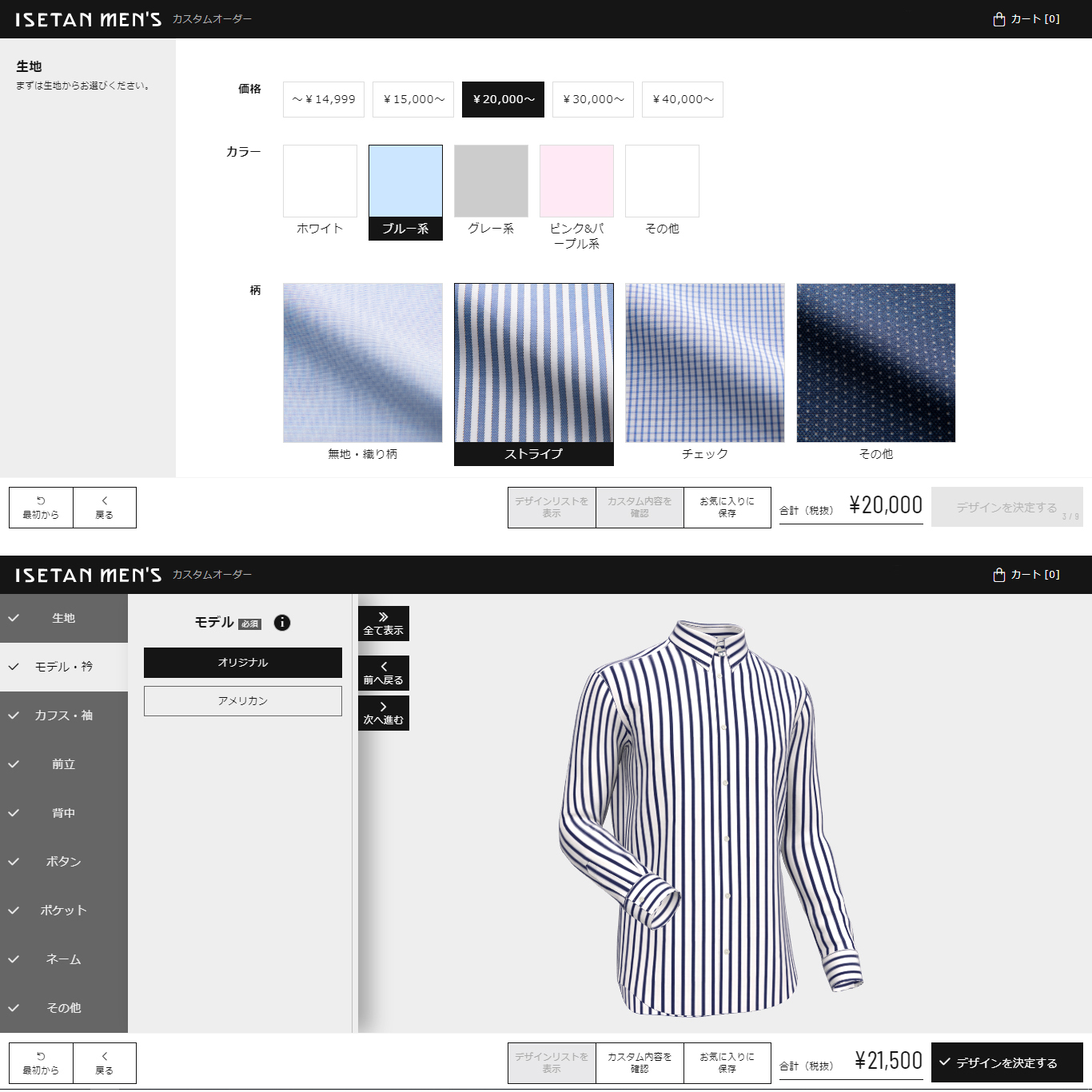The image size is (1092, 1092).
Task: Switch to the 背中 step
Action: [64, 813]
